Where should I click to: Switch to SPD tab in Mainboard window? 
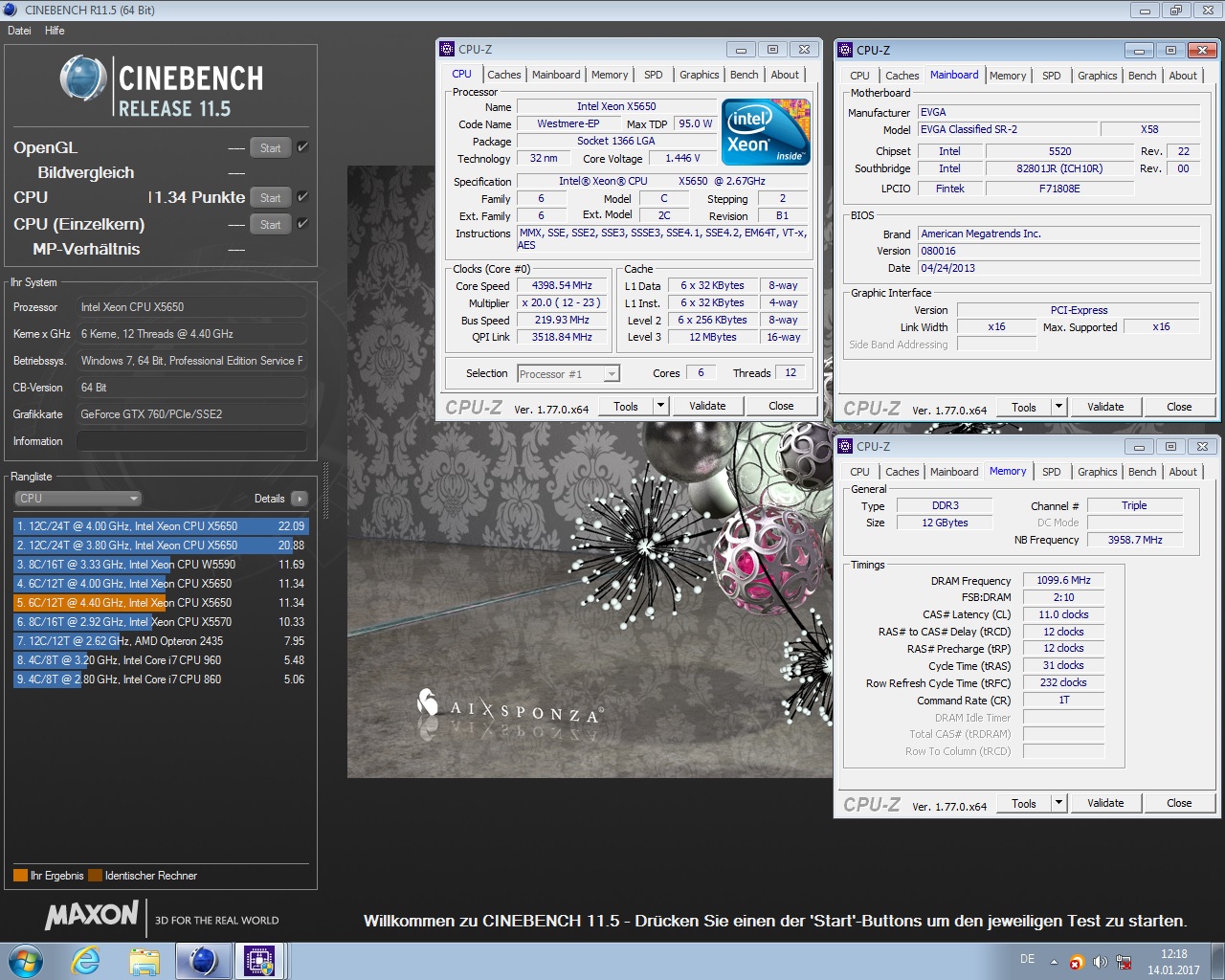1052,76
